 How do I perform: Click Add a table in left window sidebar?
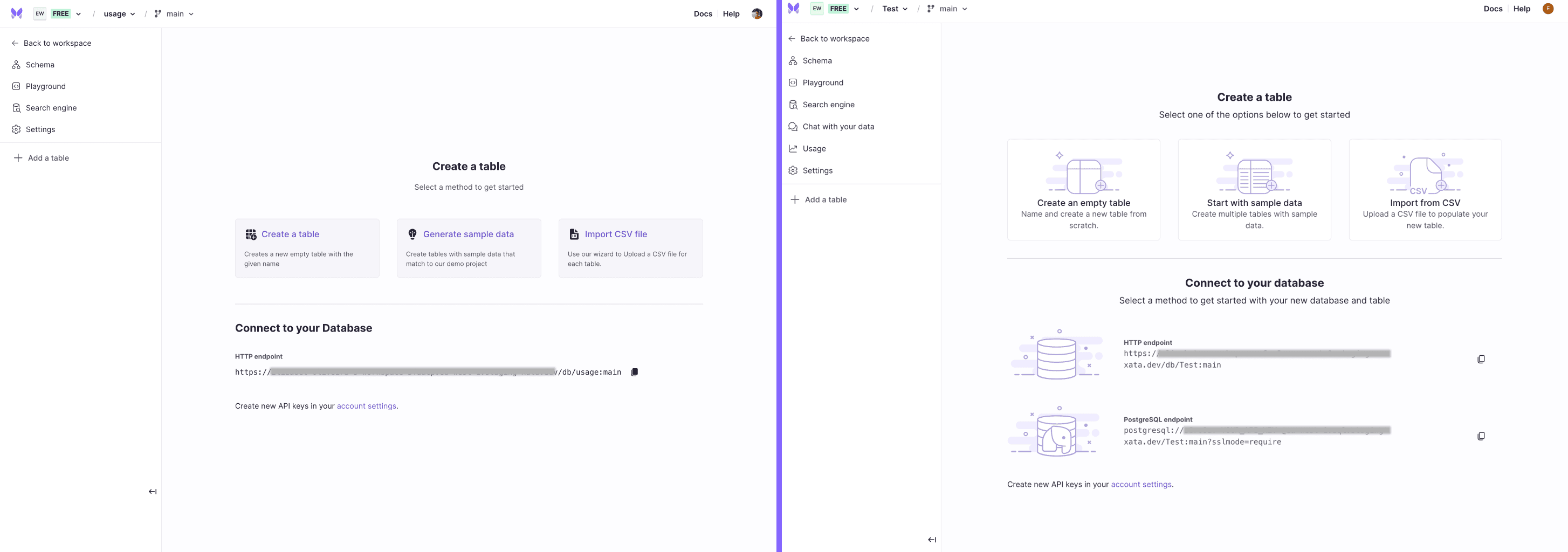tap(42, 157)
